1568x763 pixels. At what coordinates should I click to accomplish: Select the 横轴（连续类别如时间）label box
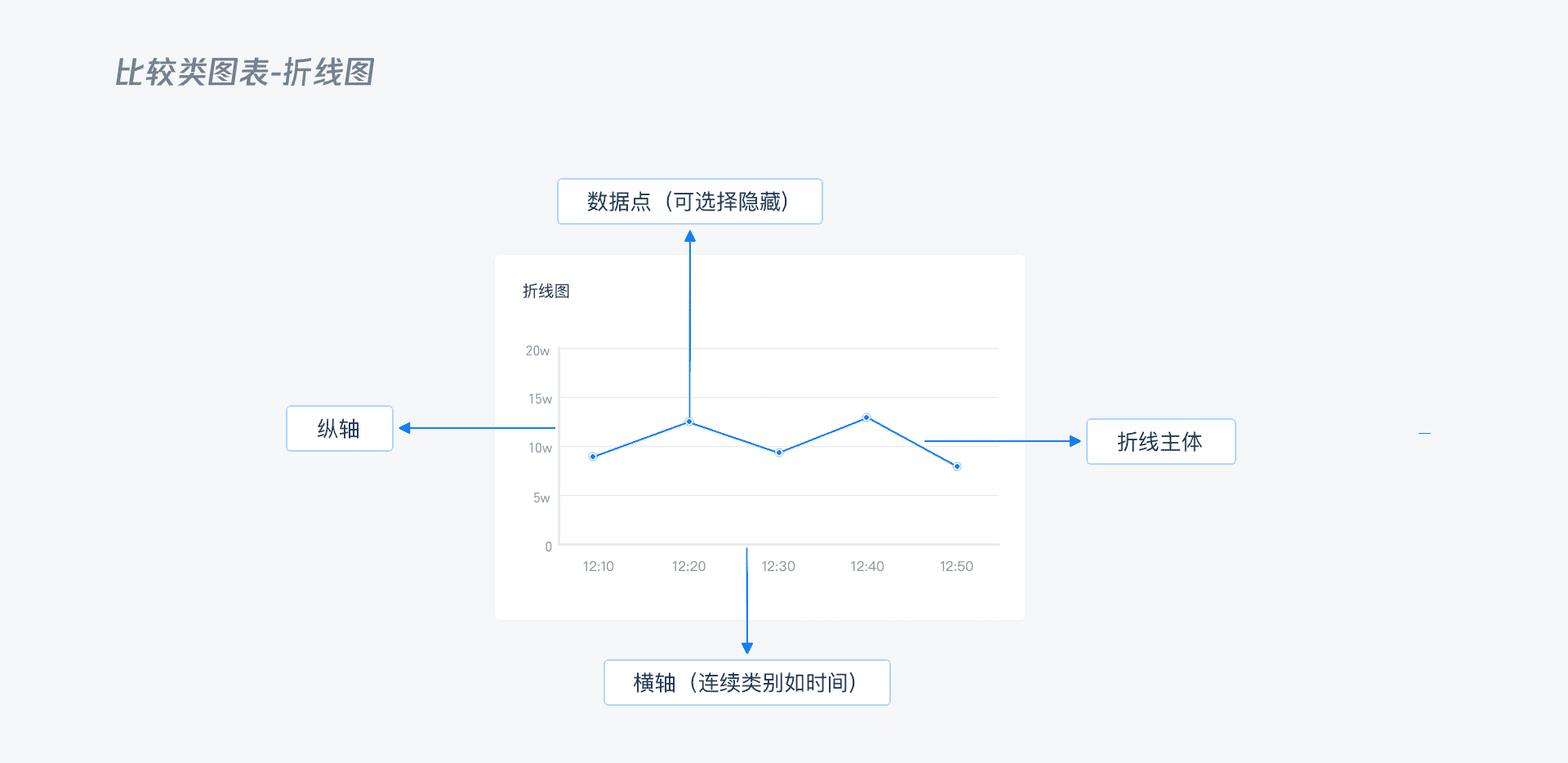tap(746, 683)
